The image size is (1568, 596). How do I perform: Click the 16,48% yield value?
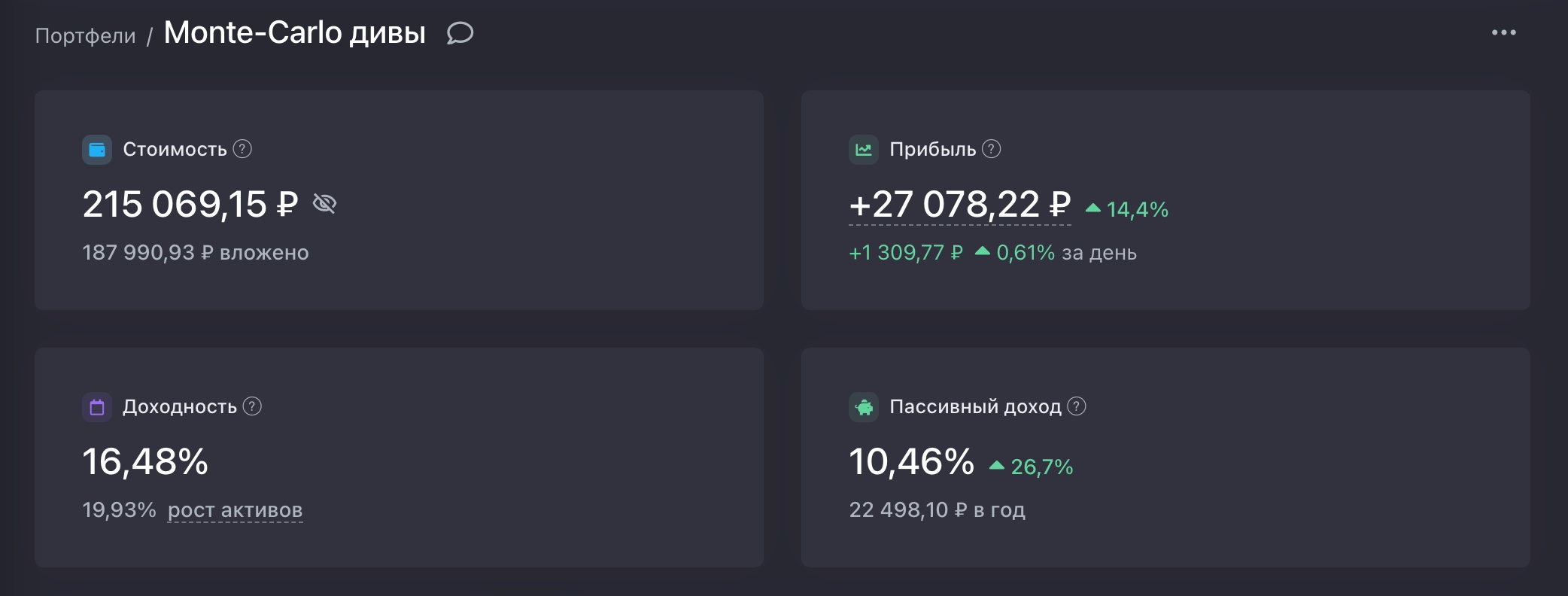(x=145, y=461)
